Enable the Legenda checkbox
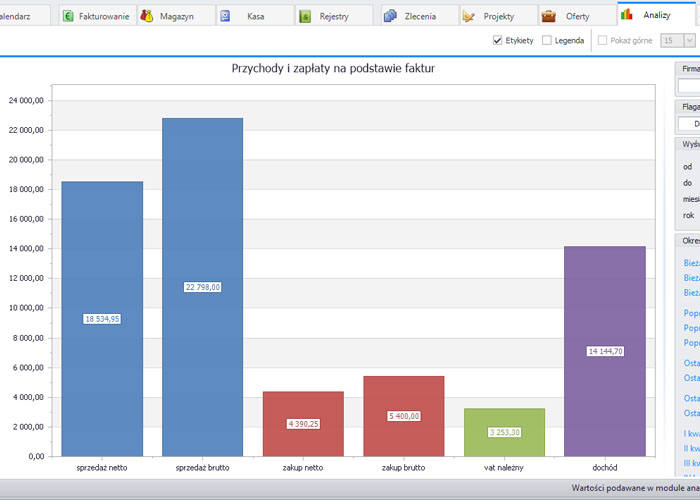Image resolution: width=700 pixels, height=500 pixels. pos(546,40)
